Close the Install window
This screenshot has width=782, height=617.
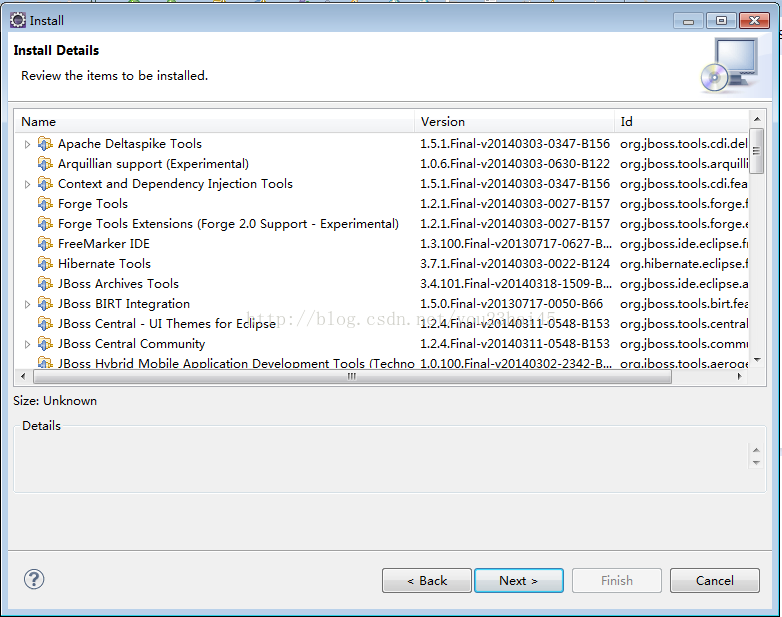pos(755,21)
